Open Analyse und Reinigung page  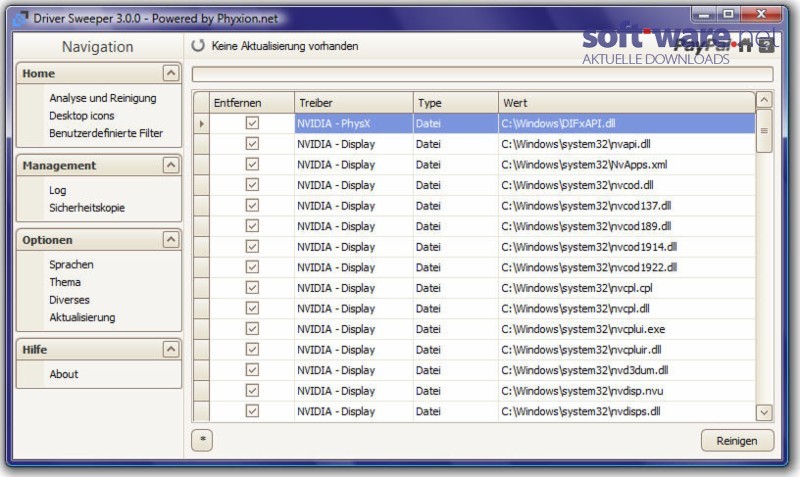tap(103, 98)
